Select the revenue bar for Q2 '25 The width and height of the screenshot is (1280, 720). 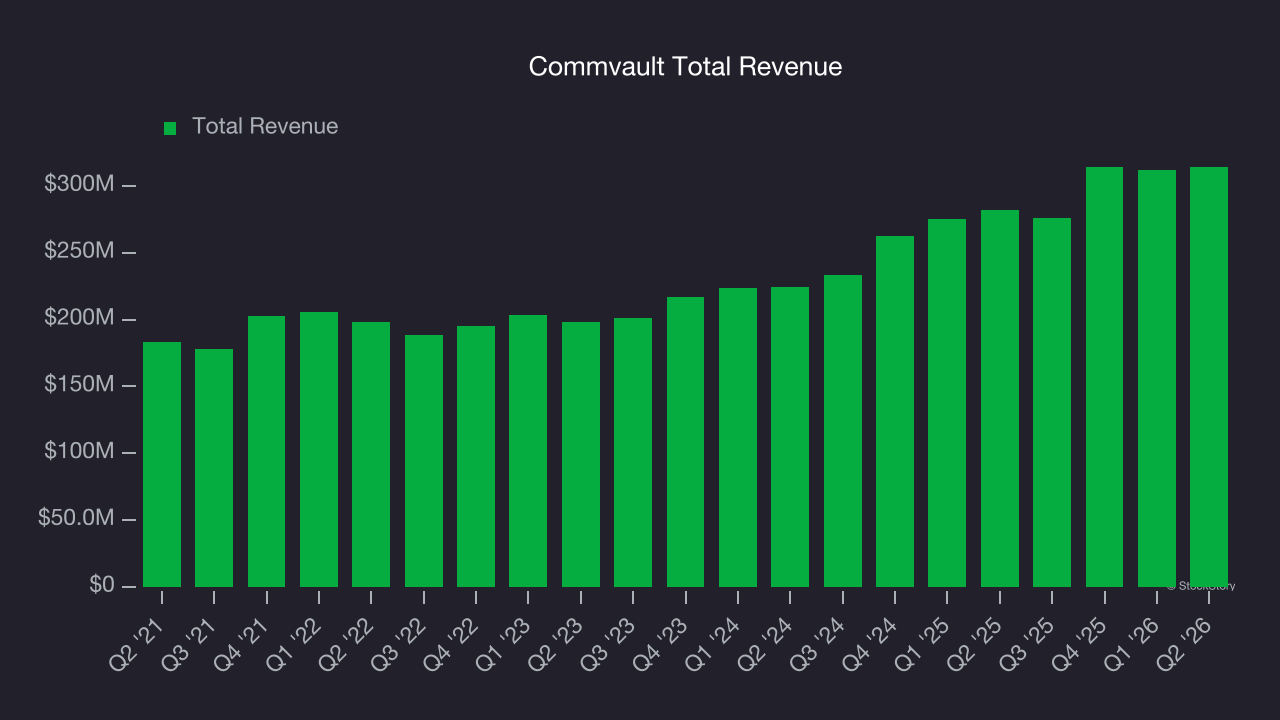click(x=1000, y=398)
